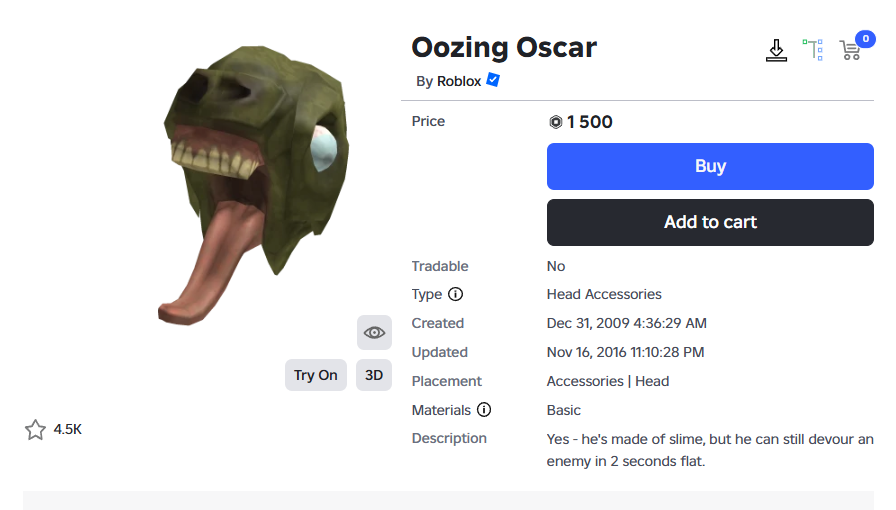Click the download icon near the title
Screen dimensions: 896x510
pyautogui.click(x=776, y=50)
